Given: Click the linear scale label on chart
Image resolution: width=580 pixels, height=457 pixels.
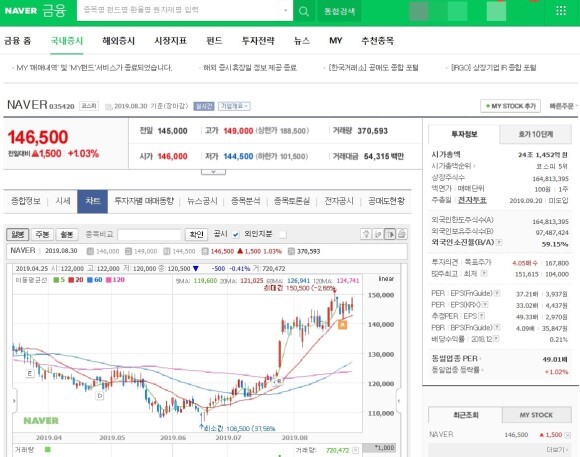Looking at the screenshot, I should tap(386, 279).
